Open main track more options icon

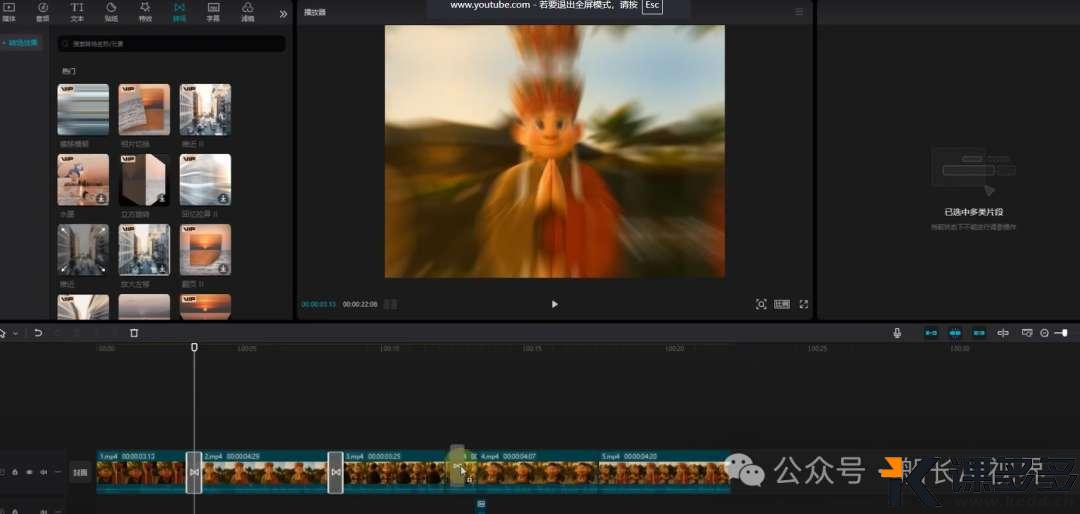pos(58,473)
